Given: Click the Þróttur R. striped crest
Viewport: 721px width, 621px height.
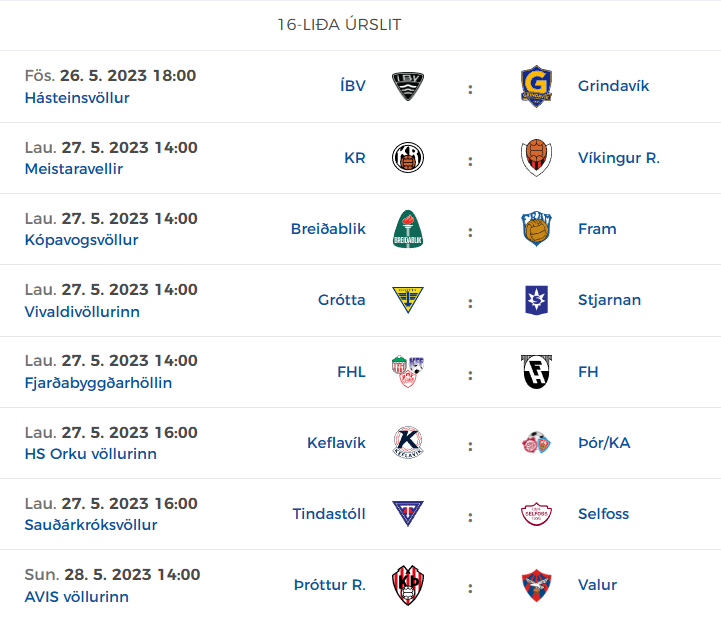Looking at the screenshot, I should (x=408, y=585).
